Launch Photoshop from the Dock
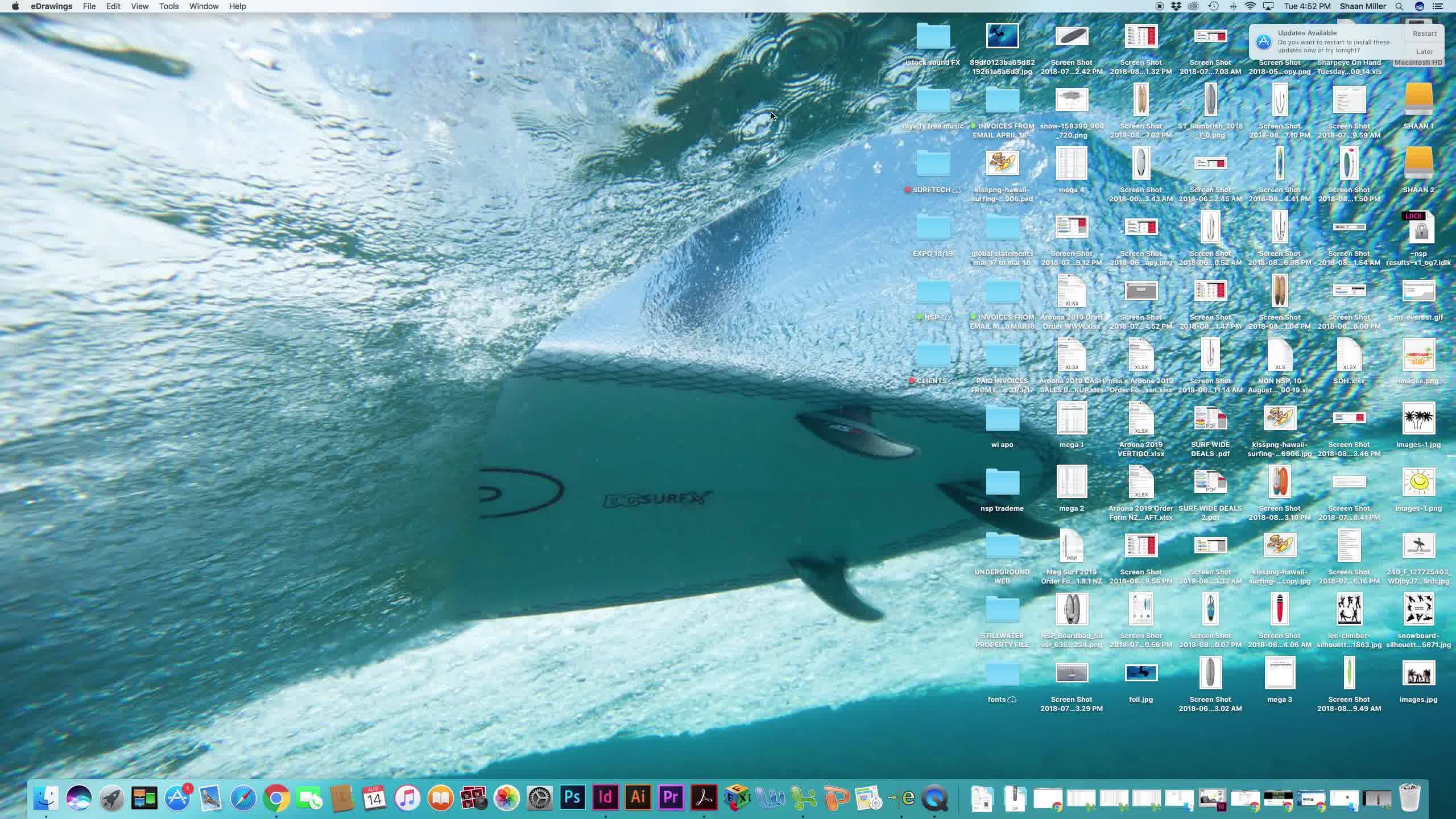This screenshot has height=819, width=1456. click(572, 798)
